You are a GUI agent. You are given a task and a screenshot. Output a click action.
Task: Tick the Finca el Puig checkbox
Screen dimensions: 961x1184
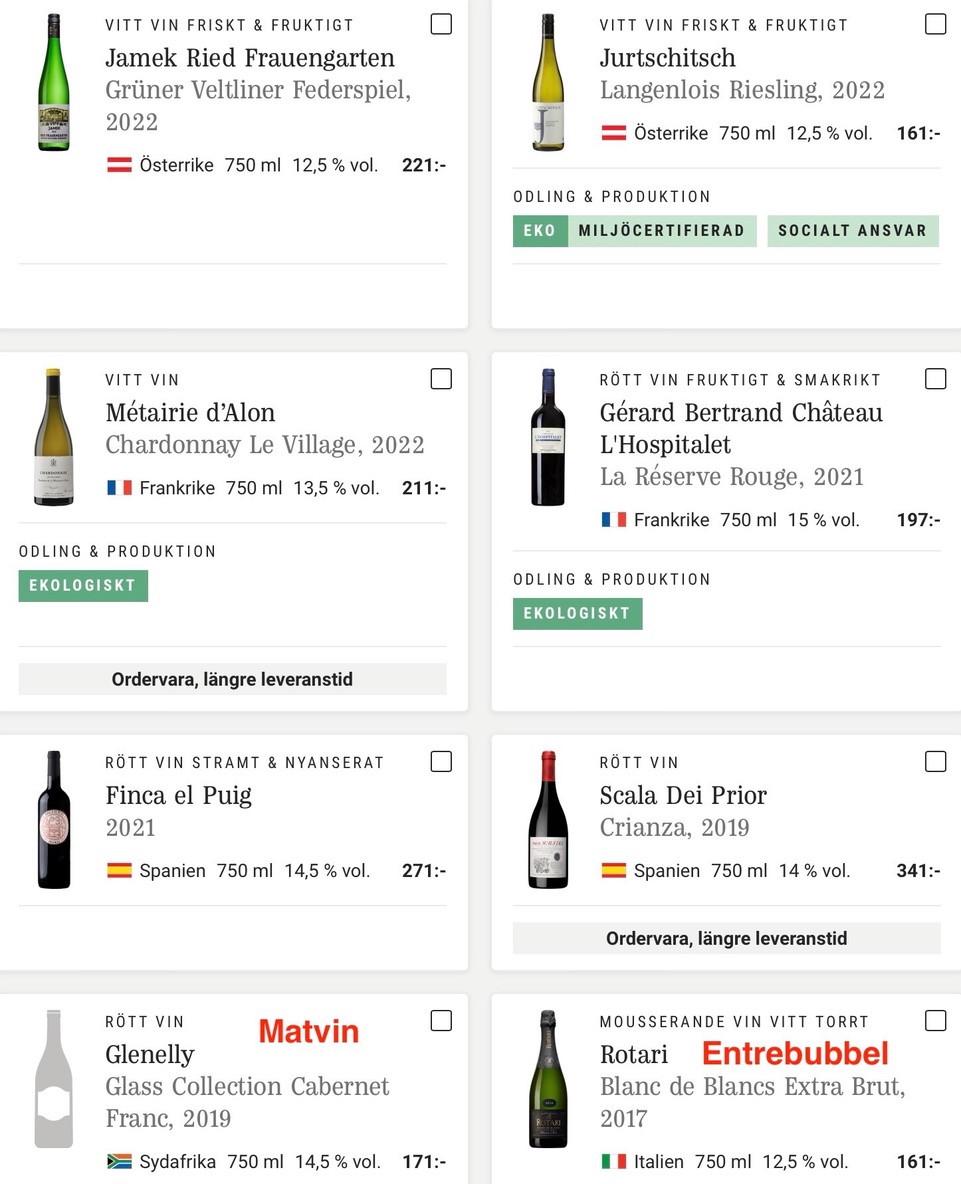click(441, 761)
